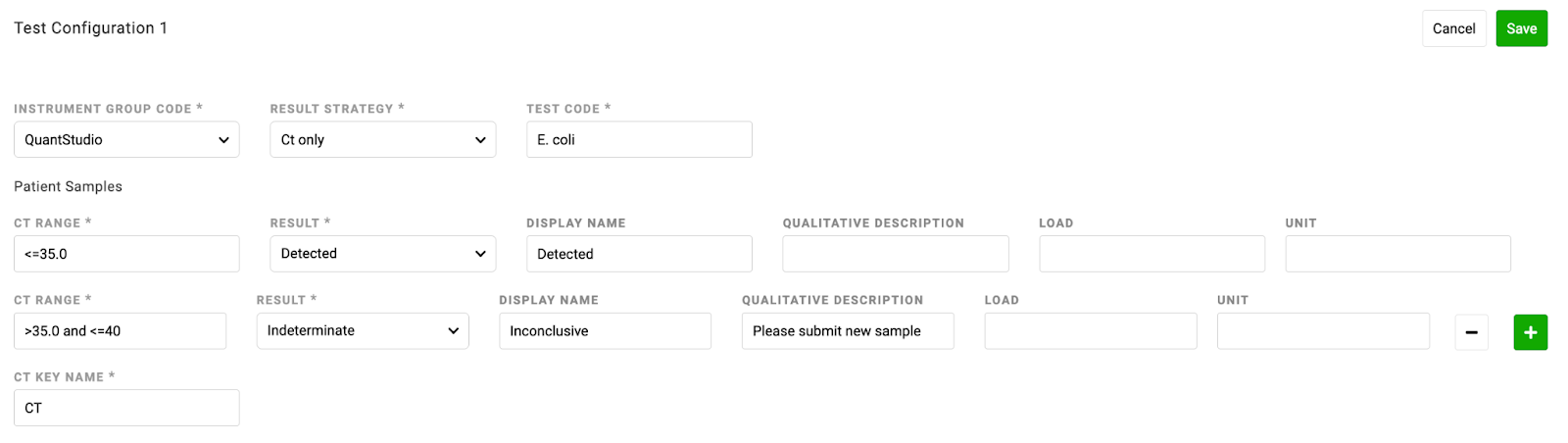Open the Instrument Group Code dropdown
Screen dimensions: 1568x443
pyautogui.click(x=126, y=140)
